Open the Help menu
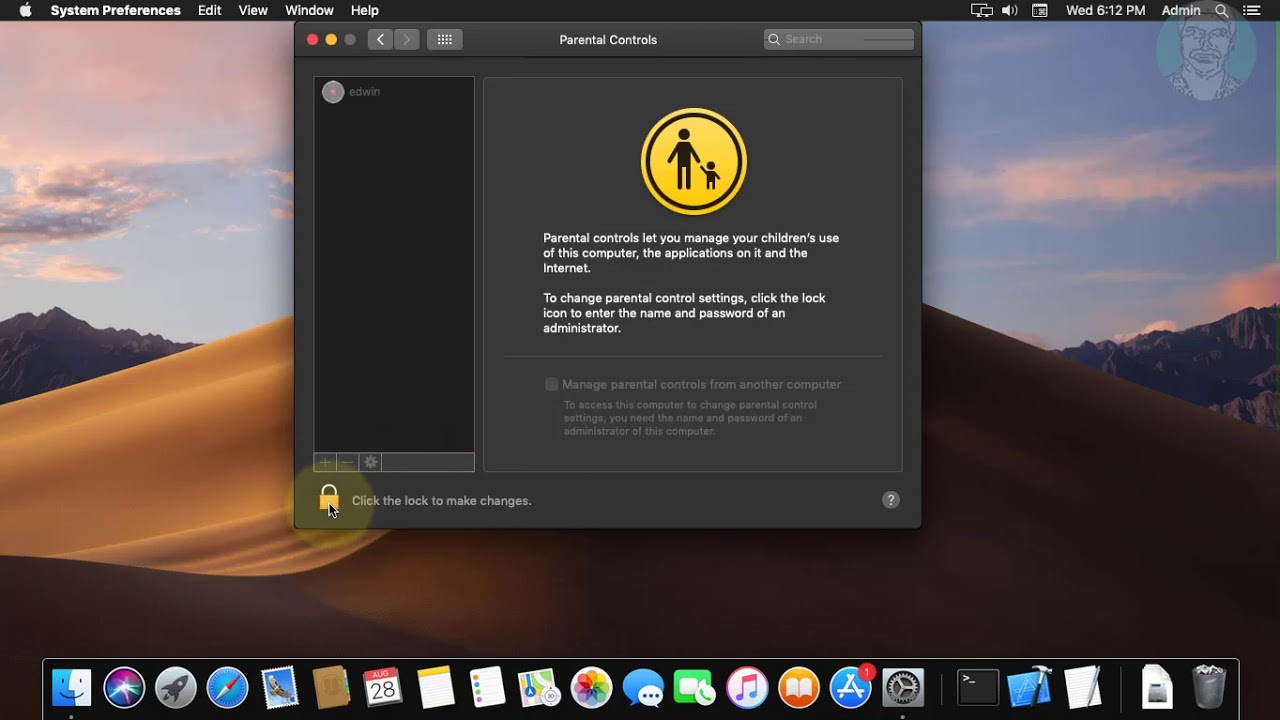The width and height of the screenshot is (1280, 720). tap(365, 10)
